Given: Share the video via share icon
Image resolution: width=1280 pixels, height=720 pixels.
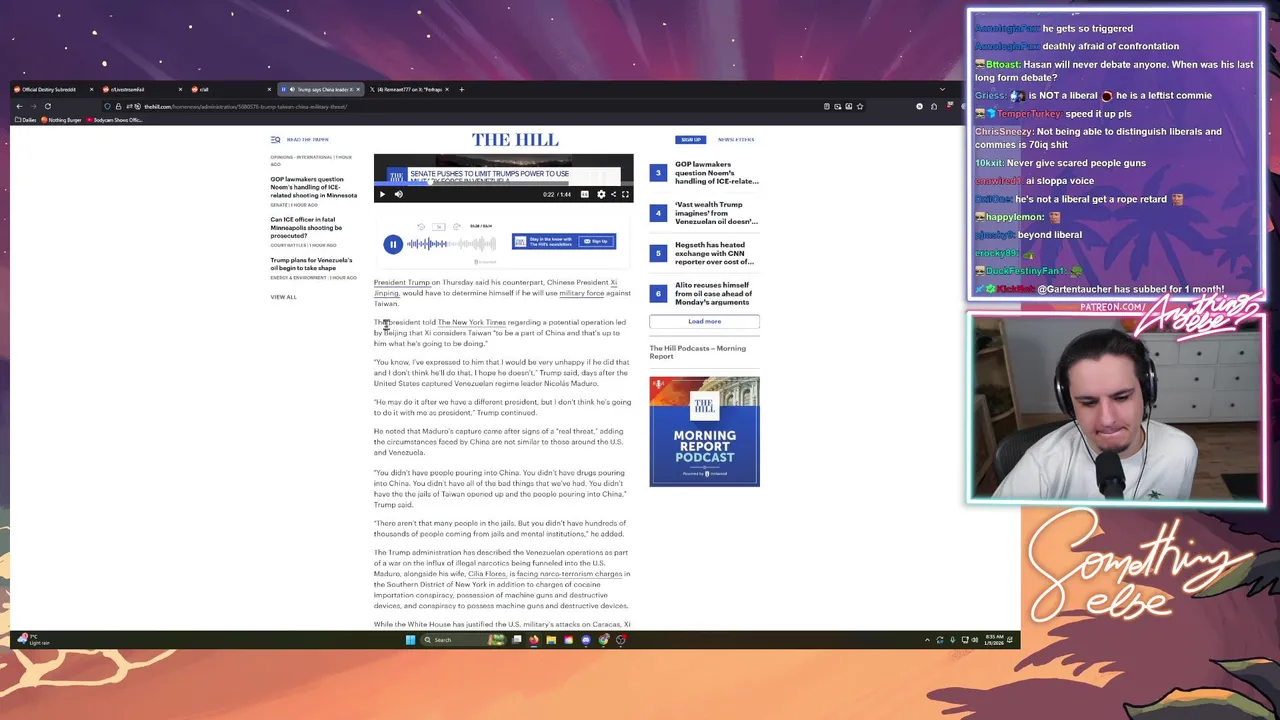Looking at the screenshot, I should [x=613, y=194].
